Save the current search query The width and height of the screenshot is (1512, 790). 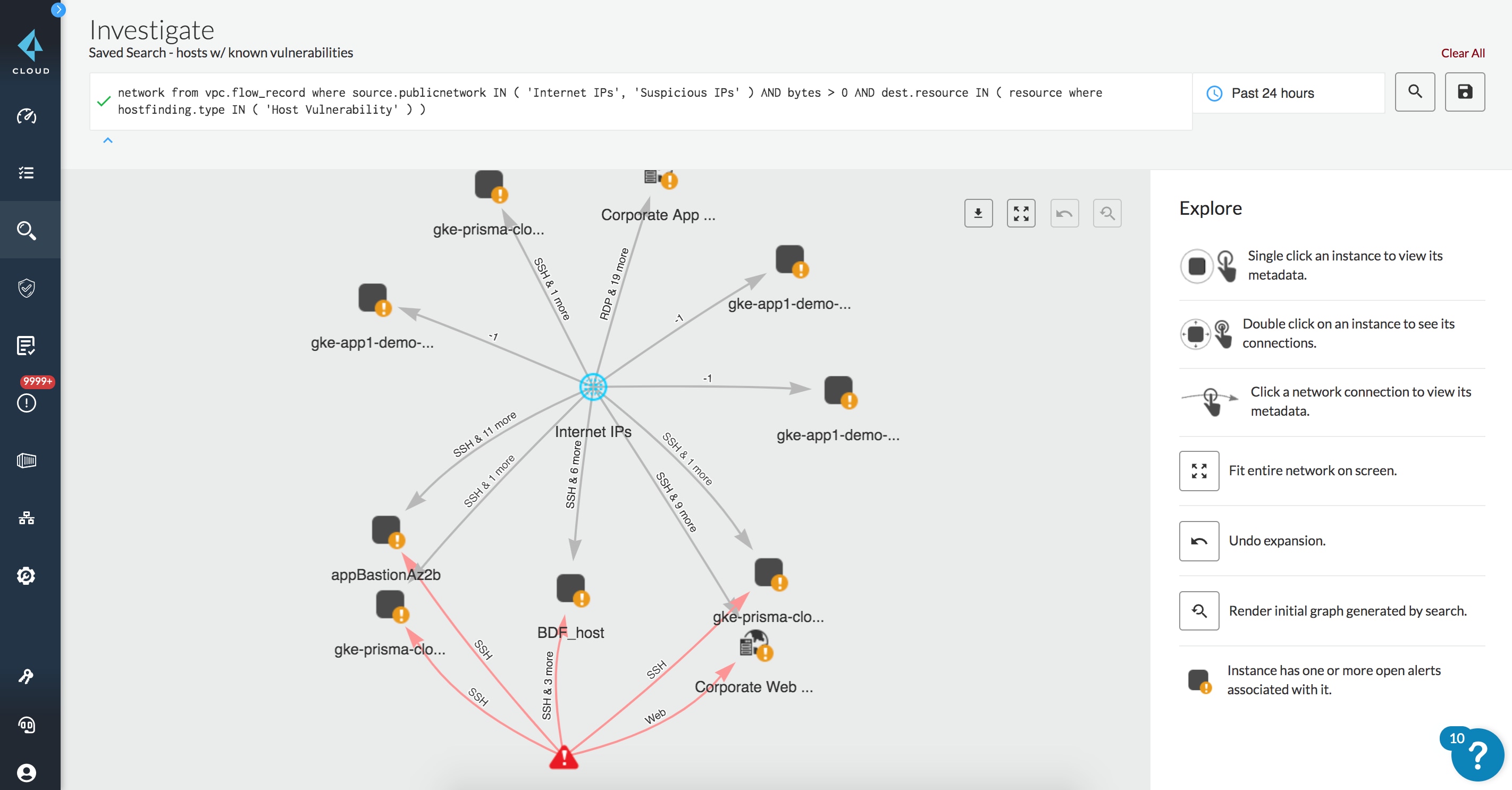click(1465, 92)
